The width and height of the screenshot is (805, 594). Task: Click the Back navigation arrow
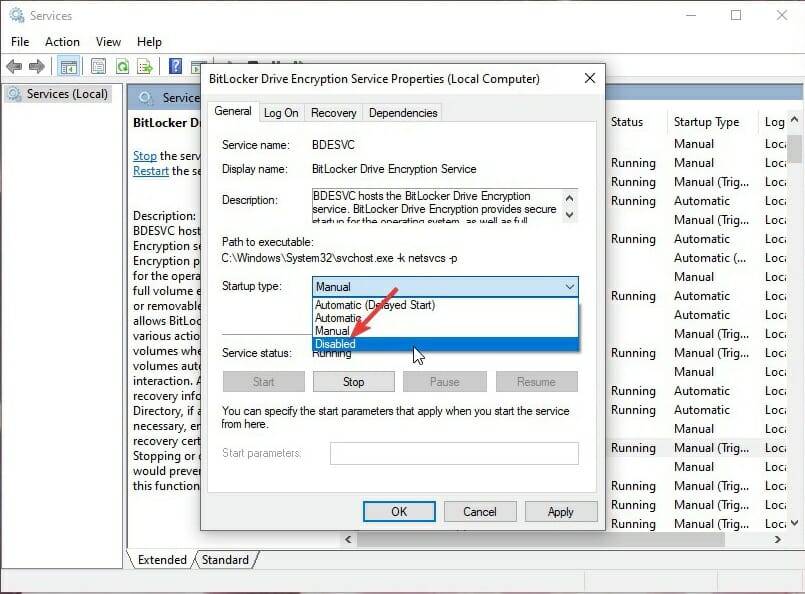pos(14,66)
